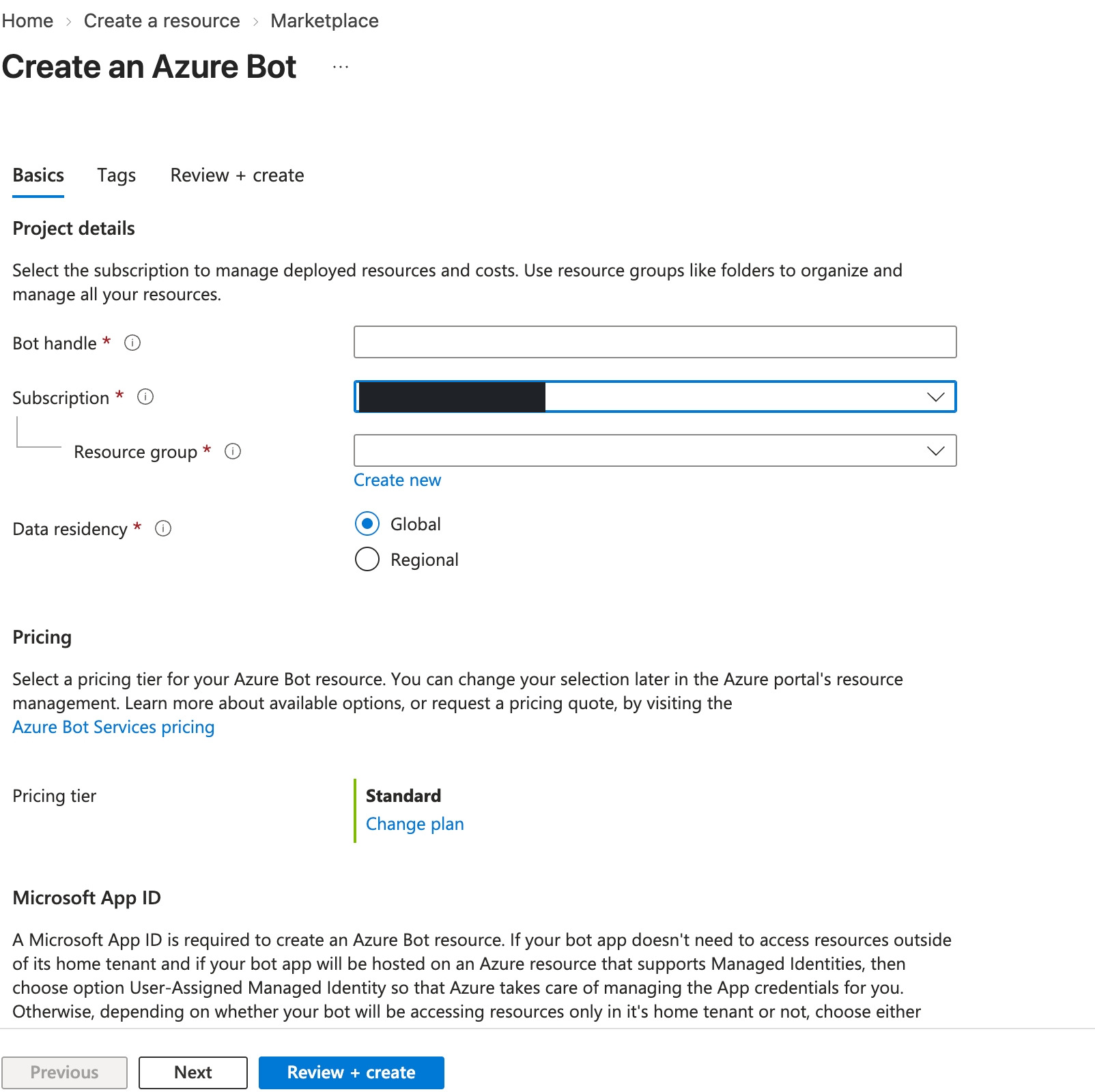Go to Home in the breadcrumb

pos(27,20)
